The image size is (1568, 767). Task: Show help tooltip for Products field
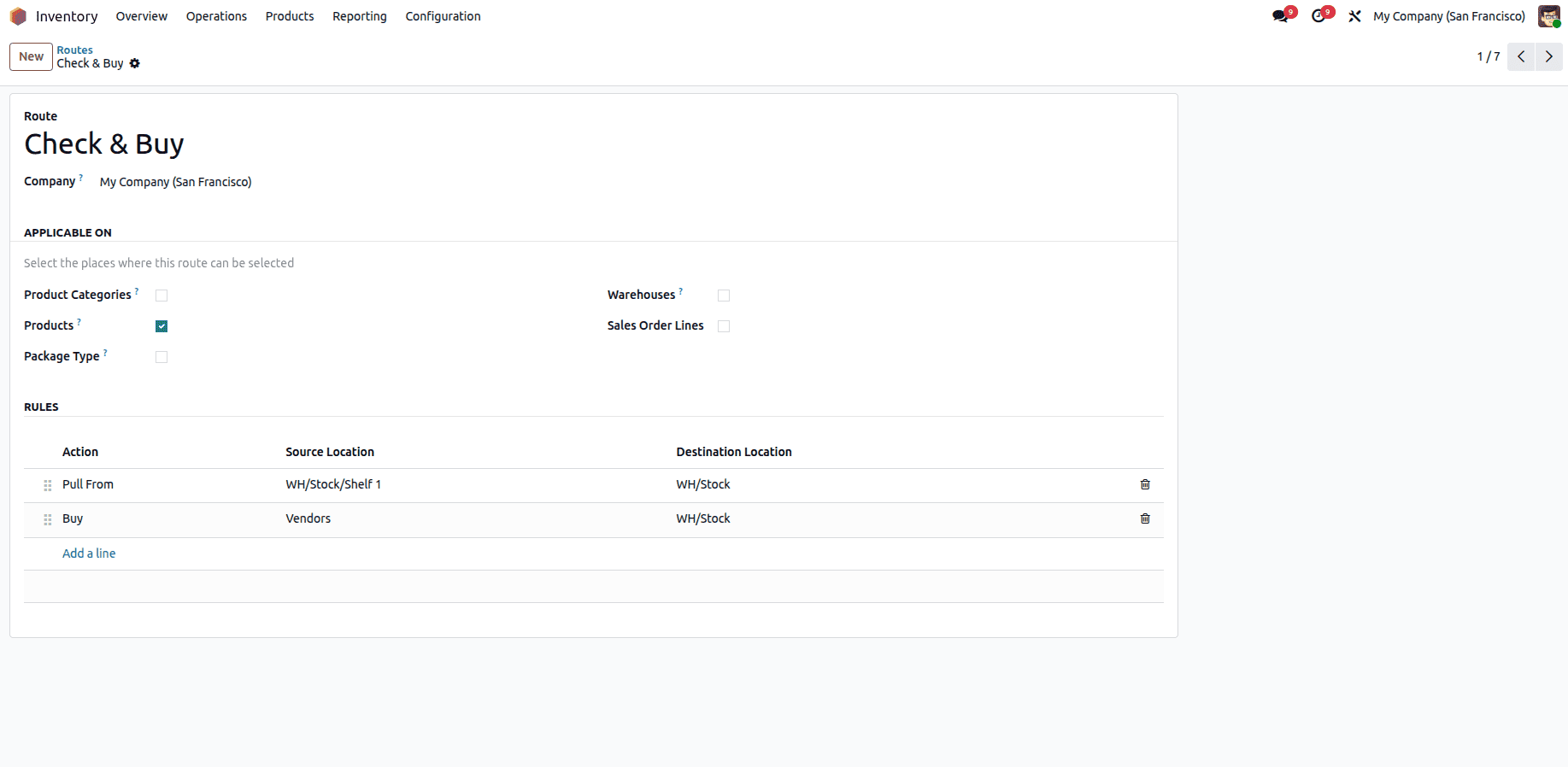[x=79, y=322]
